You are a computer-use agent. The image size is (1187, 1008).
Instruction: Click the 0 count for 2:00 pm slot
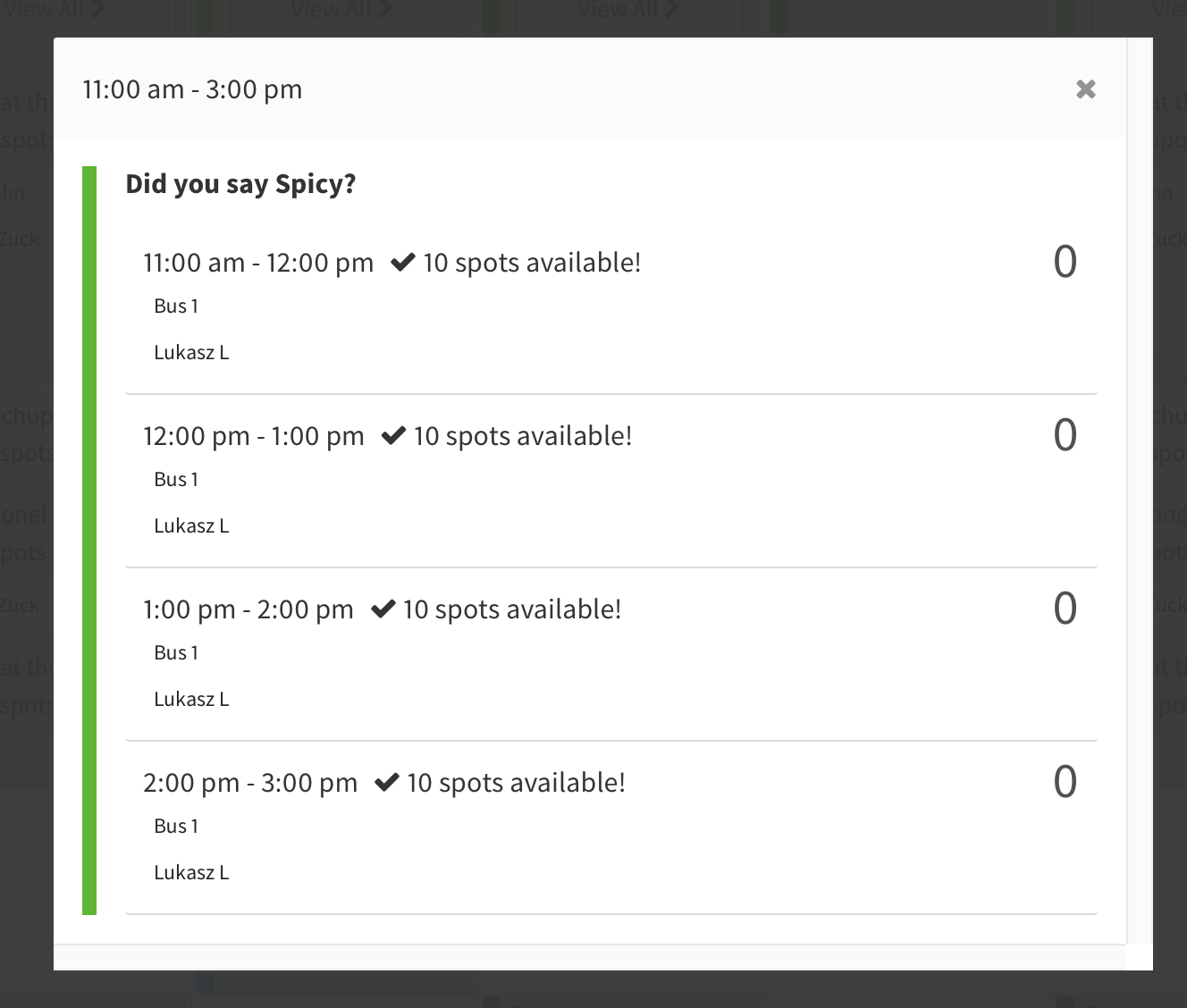pos(1065,782)
